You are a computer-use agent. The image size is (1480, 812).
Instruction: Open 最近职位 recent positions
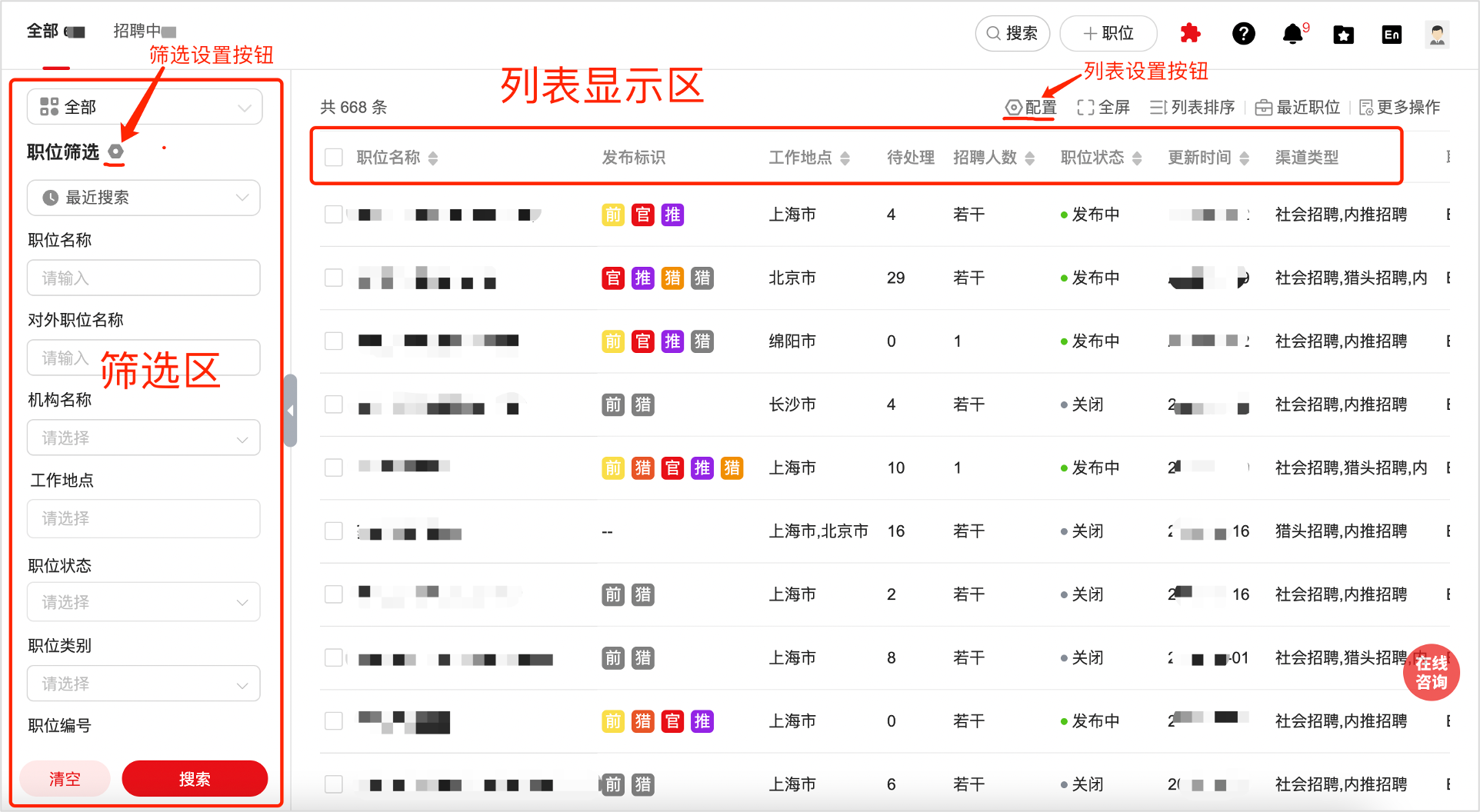pos(1298,108)
